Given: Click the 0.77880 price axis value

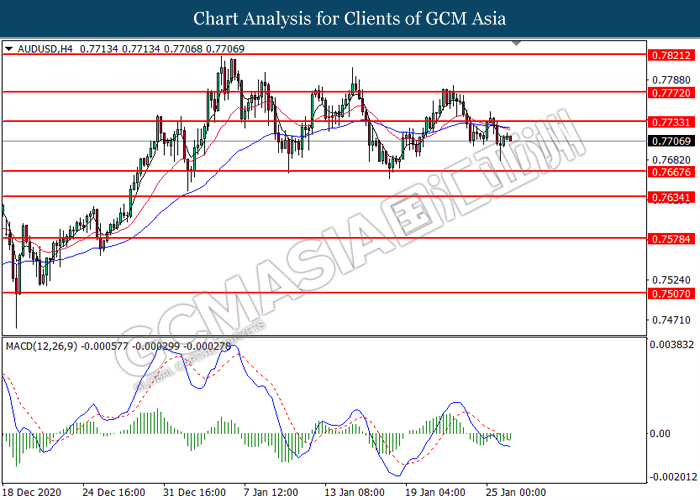Looking at the screenshot, I should pyautogui.click(x=671, y=80).
